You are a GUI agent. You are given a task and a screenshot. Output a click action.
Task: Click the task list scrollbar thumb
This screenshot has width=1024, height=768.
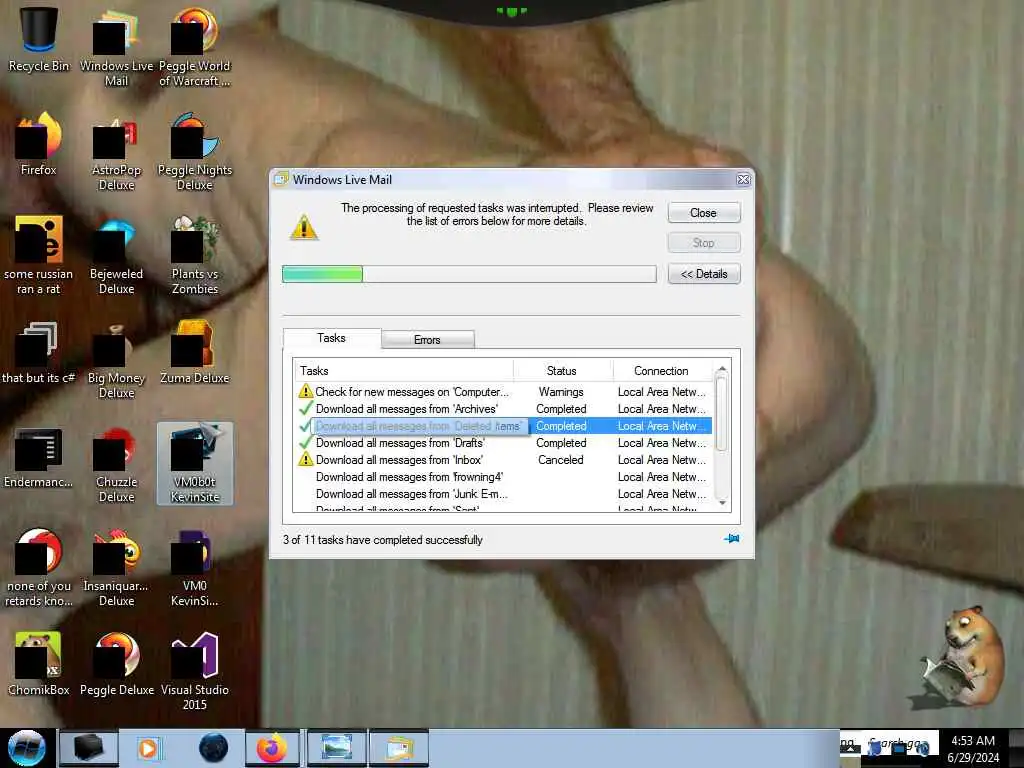pos(722,414)
